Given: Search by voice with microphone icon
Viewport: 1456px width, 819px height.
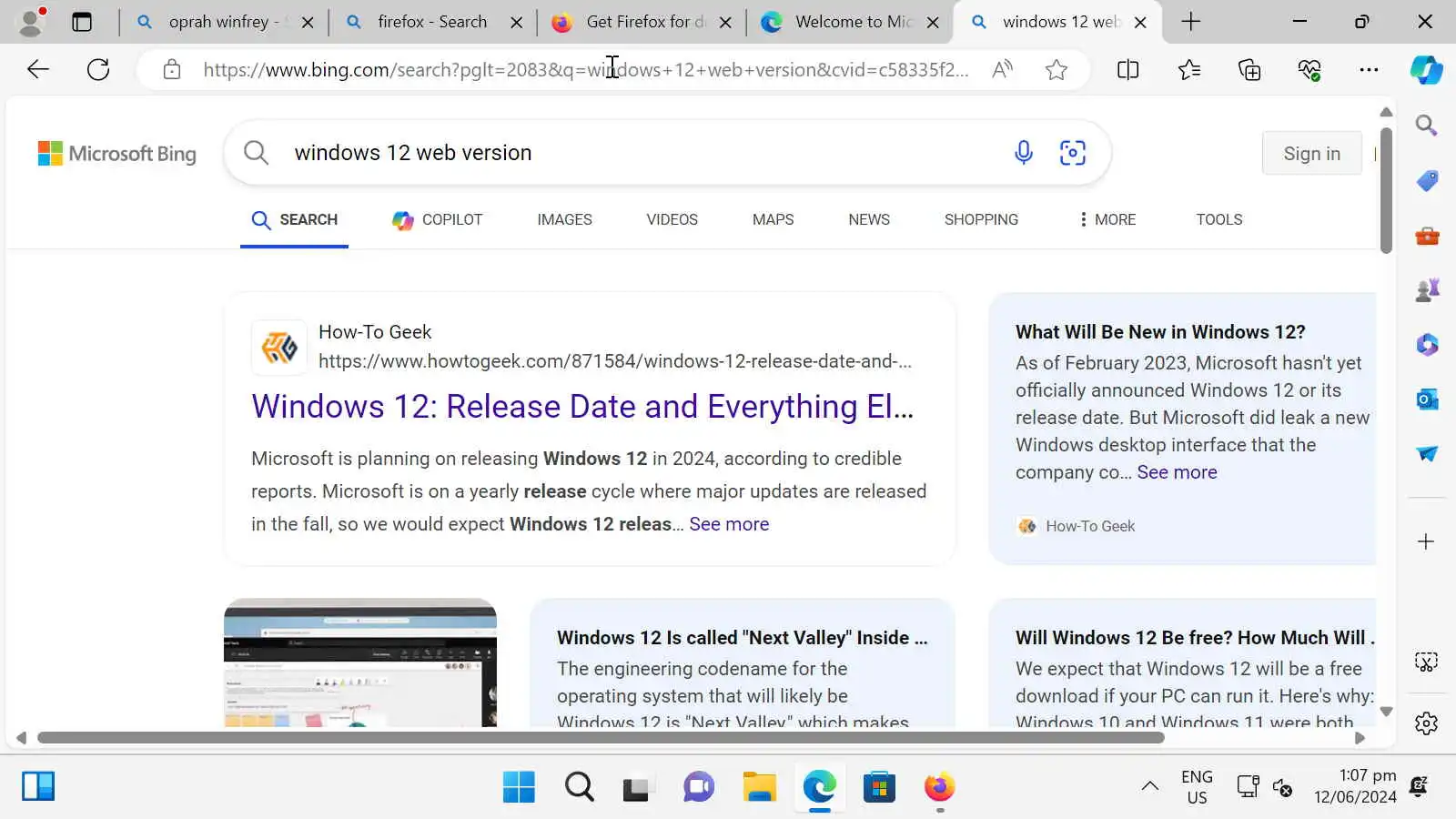Looking at the screenshot, I should [1023, 152].
